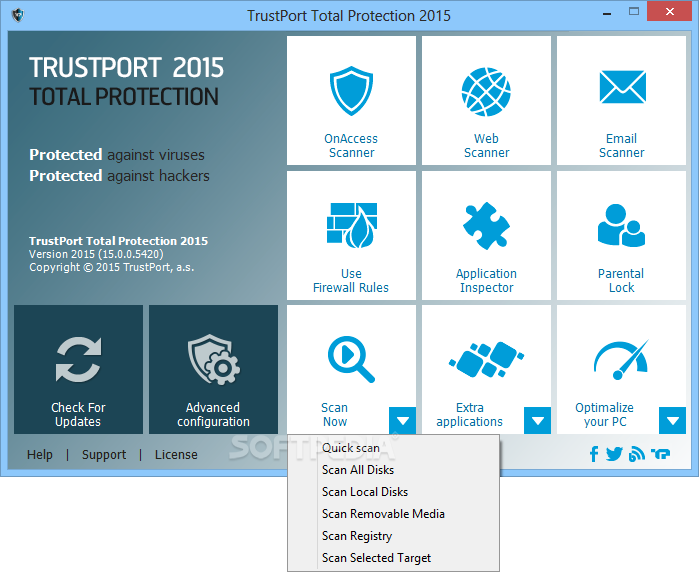Click the Optimize your PC gauge icon
This screenshot has height=572, width=699.
621,359
